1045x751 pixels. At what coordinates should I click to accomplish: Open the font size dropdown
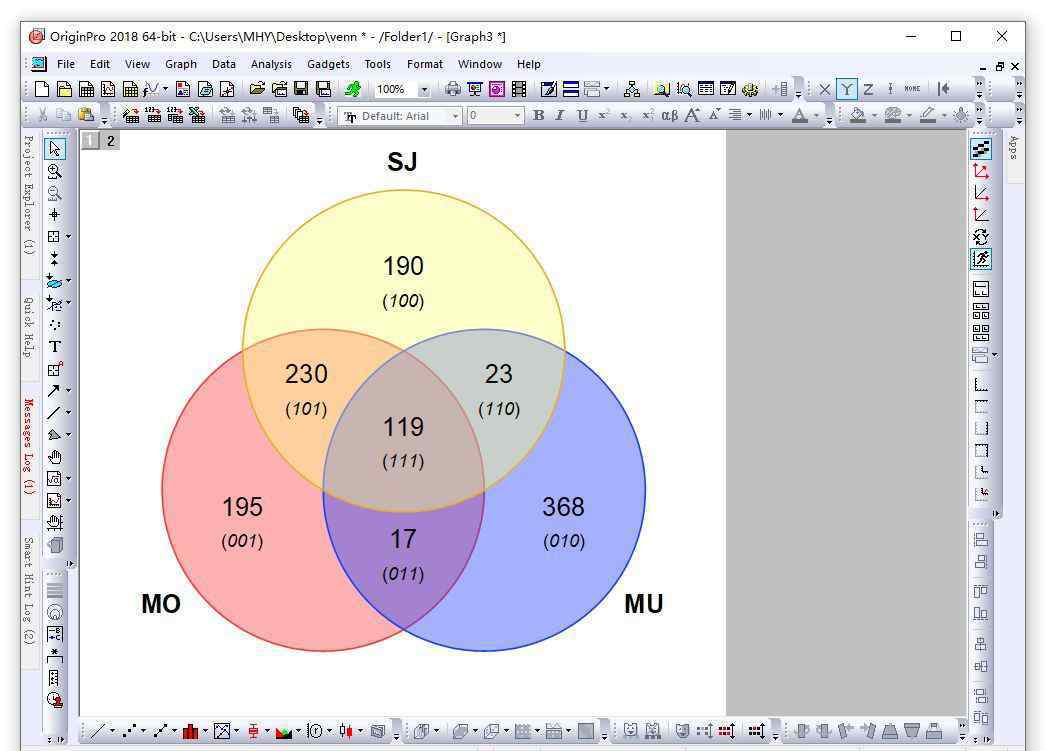[x=517, y=116]
